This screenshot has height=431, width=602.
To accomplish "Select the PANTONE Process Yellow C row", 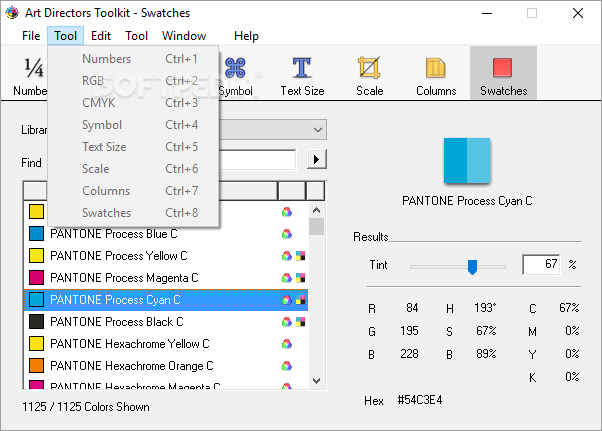I will click(x=166, y=256).
